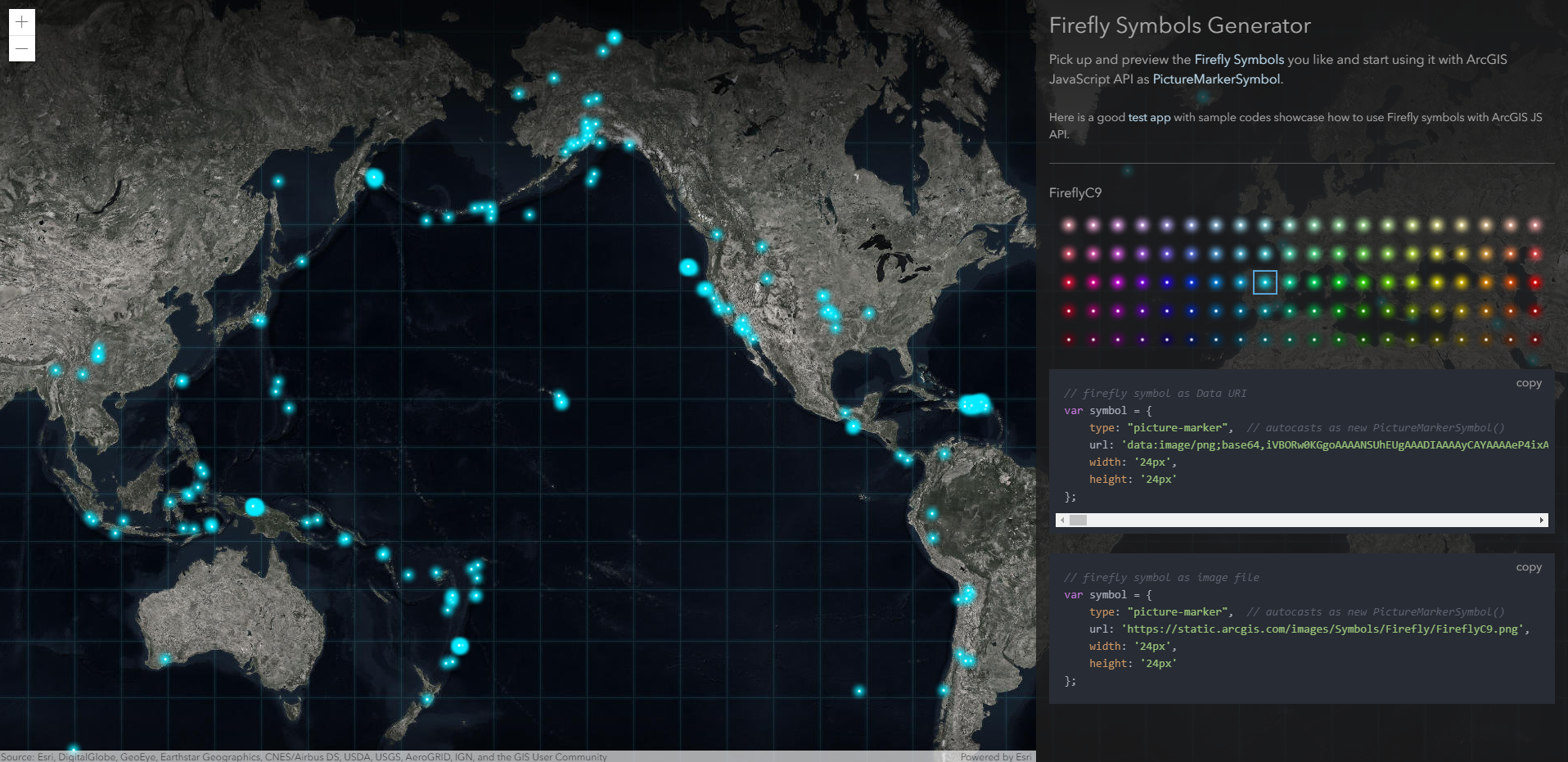Select the top-row symbol above the selected cyan
Screen dimensions: 1568x762
tap(1265, 225)
